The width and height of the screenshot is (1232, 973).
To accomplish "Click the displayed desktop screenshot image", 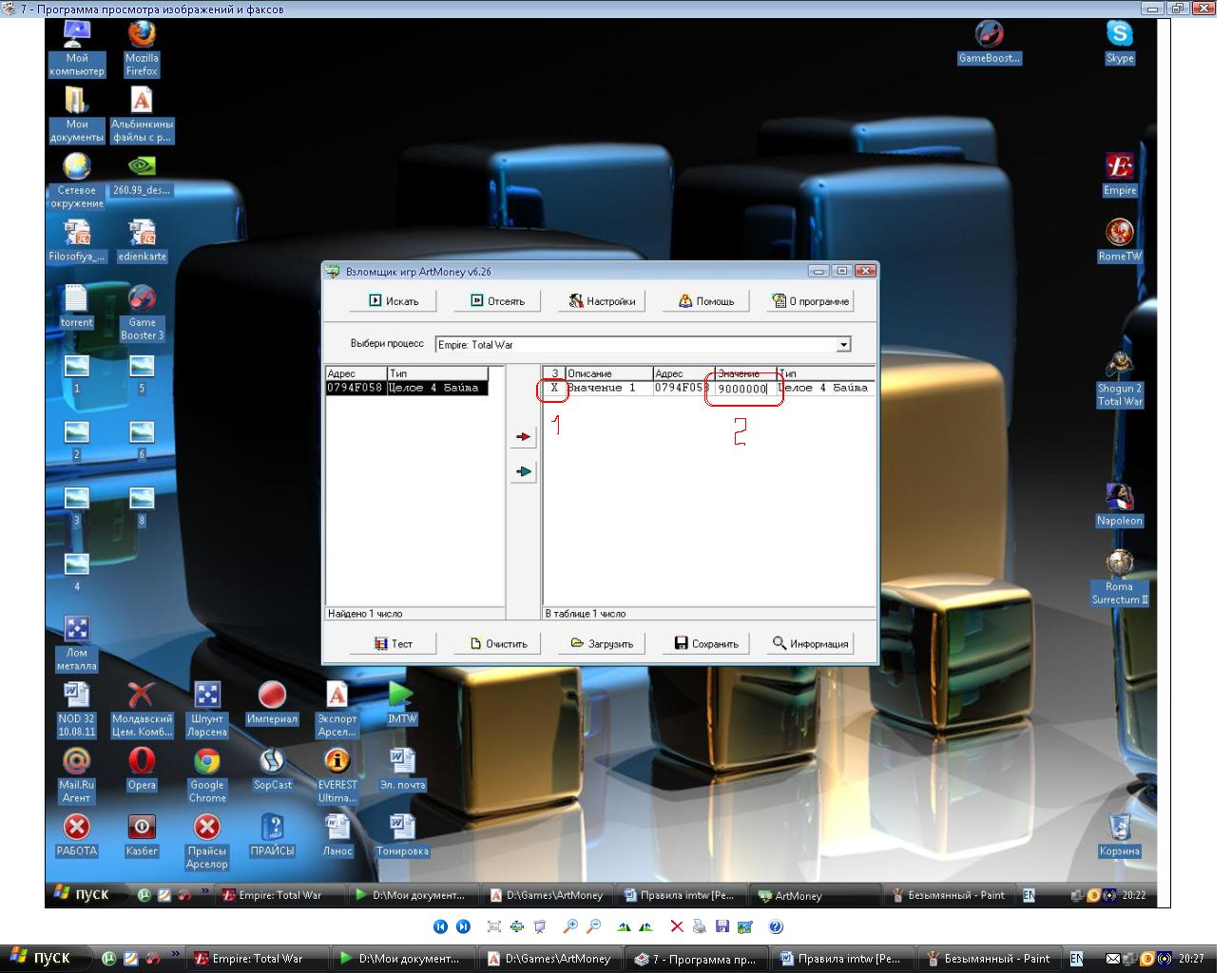I will [607, 463].
